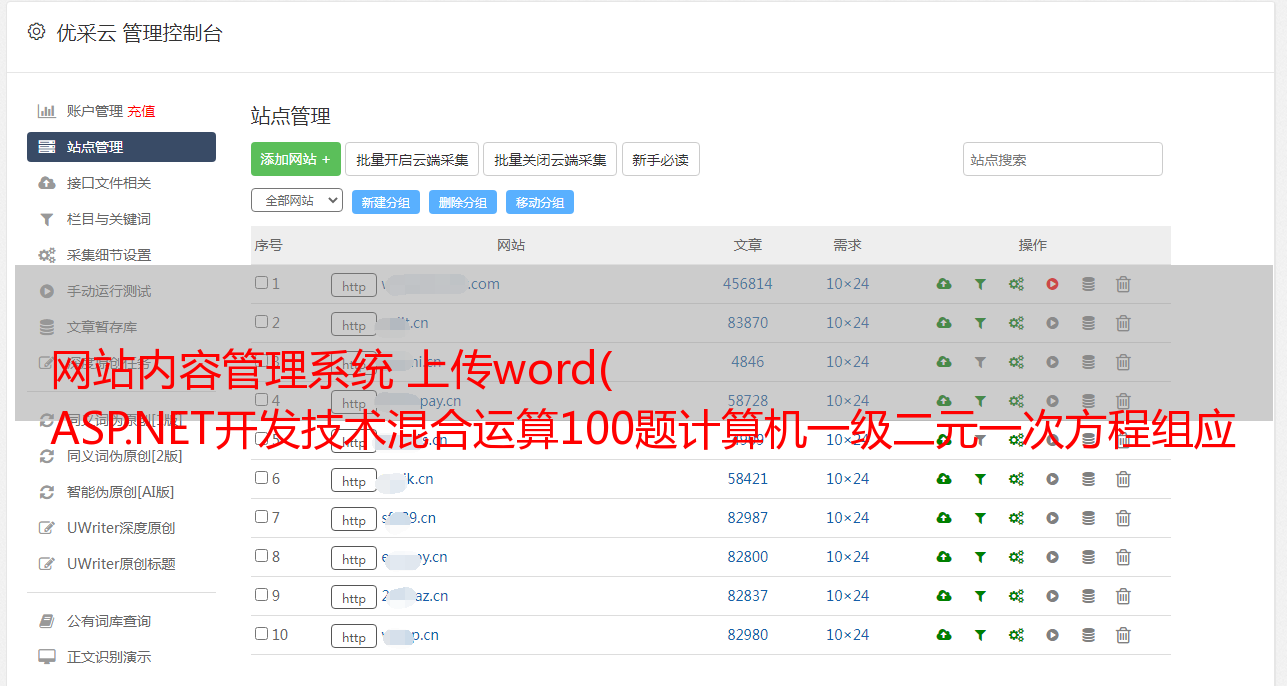The width and height of the screenshot is (1287, 686).
Task: Open 正文识别演示 in the sidebar
Action: [x=109, y=657]
